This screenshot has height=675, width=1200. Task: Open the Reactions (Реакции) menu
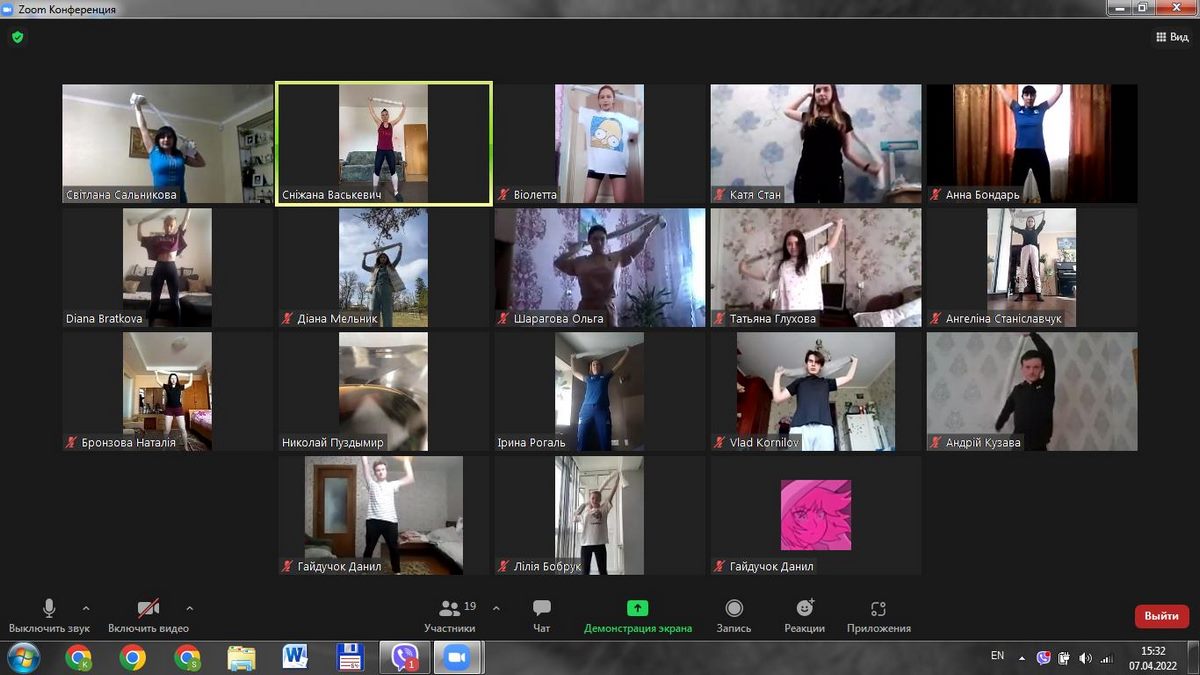tap(805, 615)
